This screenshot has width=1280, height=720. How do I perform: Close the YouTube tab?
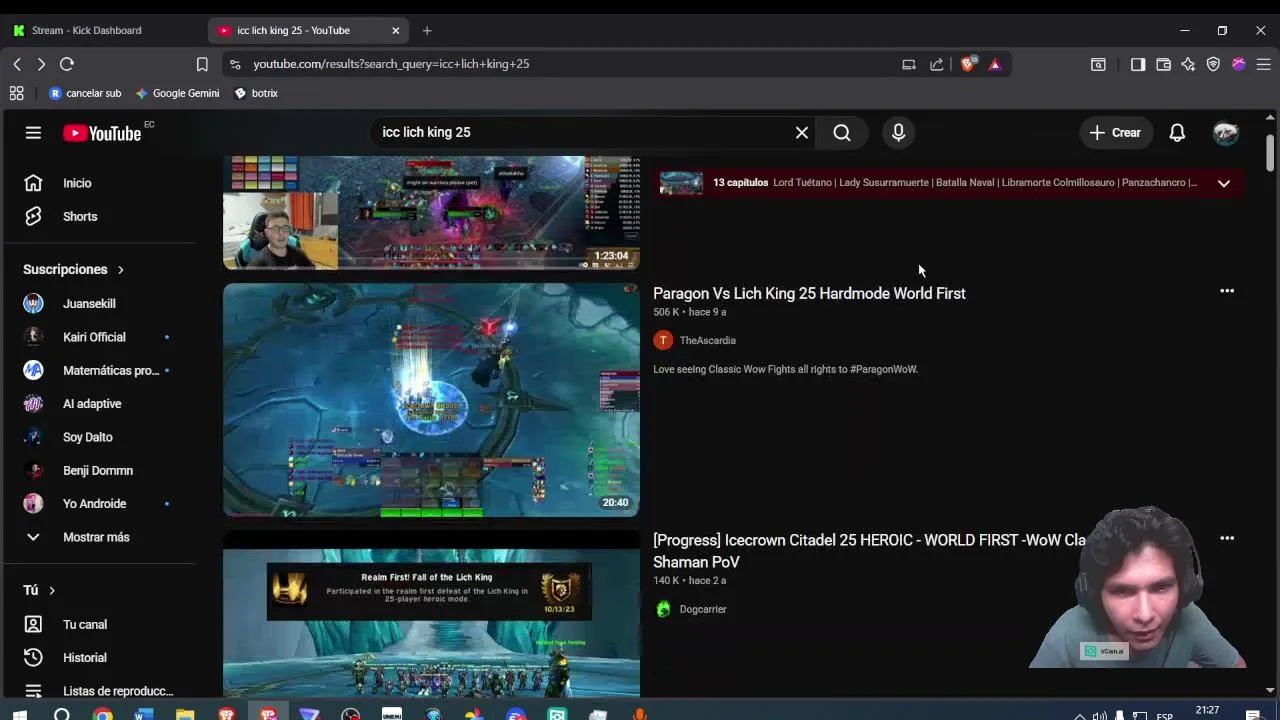coord(395,30)
